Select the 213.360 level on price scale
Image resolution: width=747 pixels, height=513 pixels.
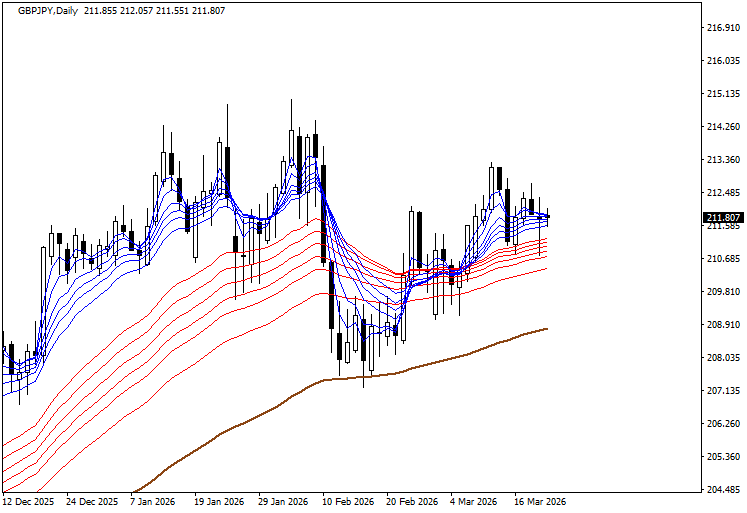722,160
